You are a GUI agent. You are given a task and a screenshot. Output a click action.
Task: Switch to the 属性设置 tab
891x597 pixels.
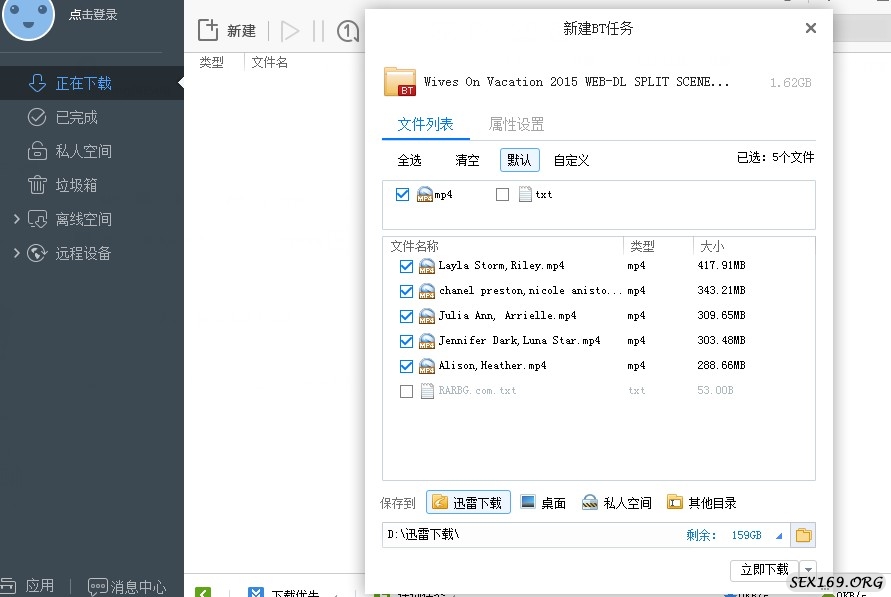point(516,124)
